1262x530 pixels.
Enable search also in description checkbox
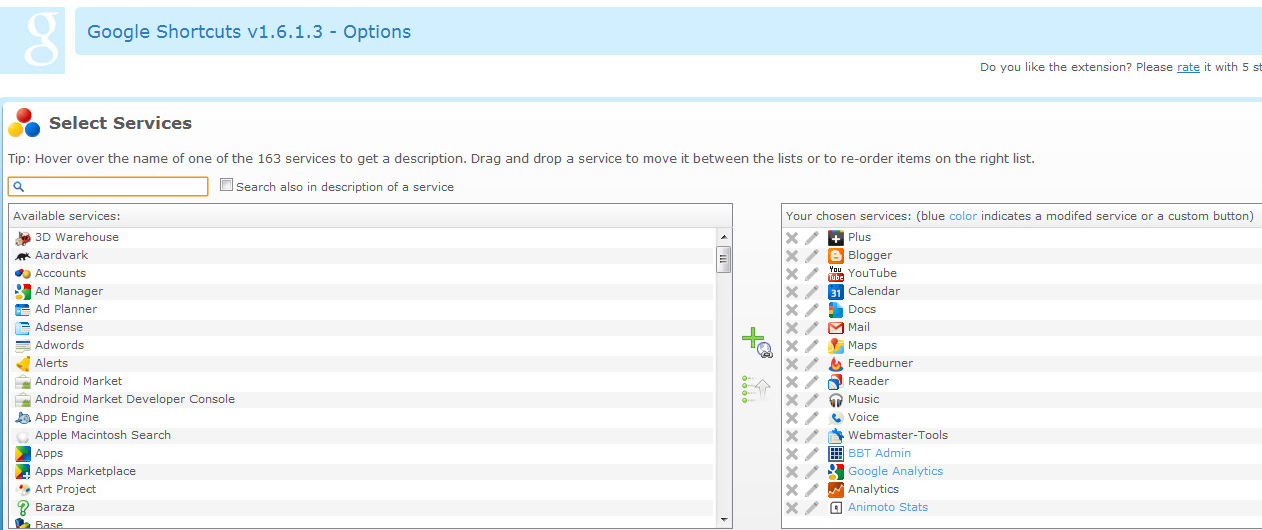coord(226,185)
